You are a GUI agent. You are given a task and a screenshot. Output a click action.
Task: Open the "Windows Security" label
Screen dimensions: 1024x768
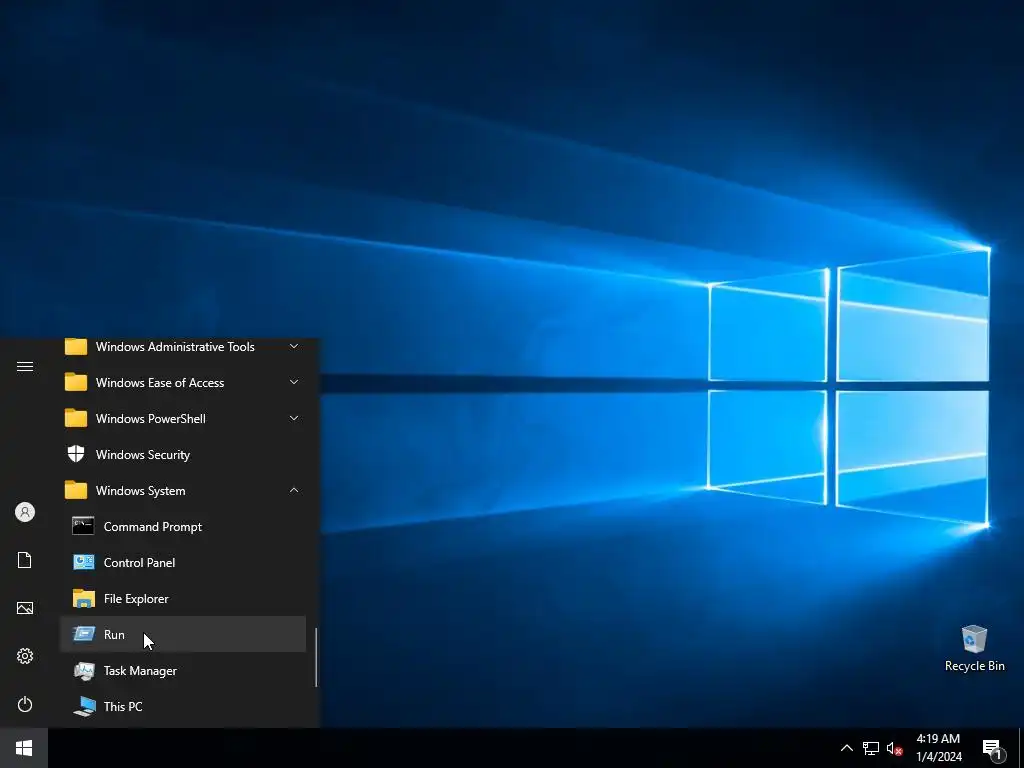coord(143,455)
